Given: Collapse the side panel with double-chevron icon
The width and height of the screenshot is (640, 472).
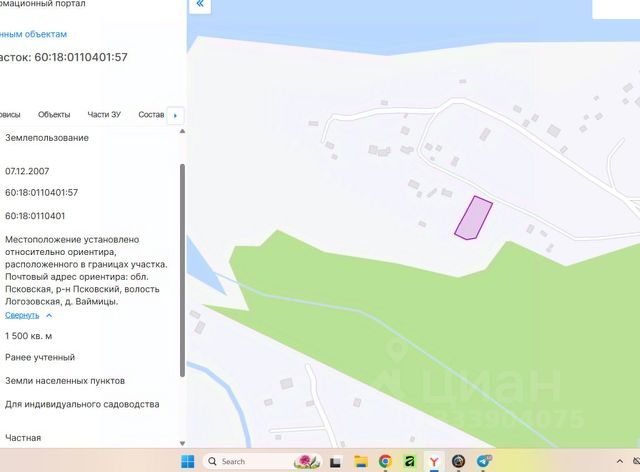Looking at the screenshot, I should pos(200,4).
